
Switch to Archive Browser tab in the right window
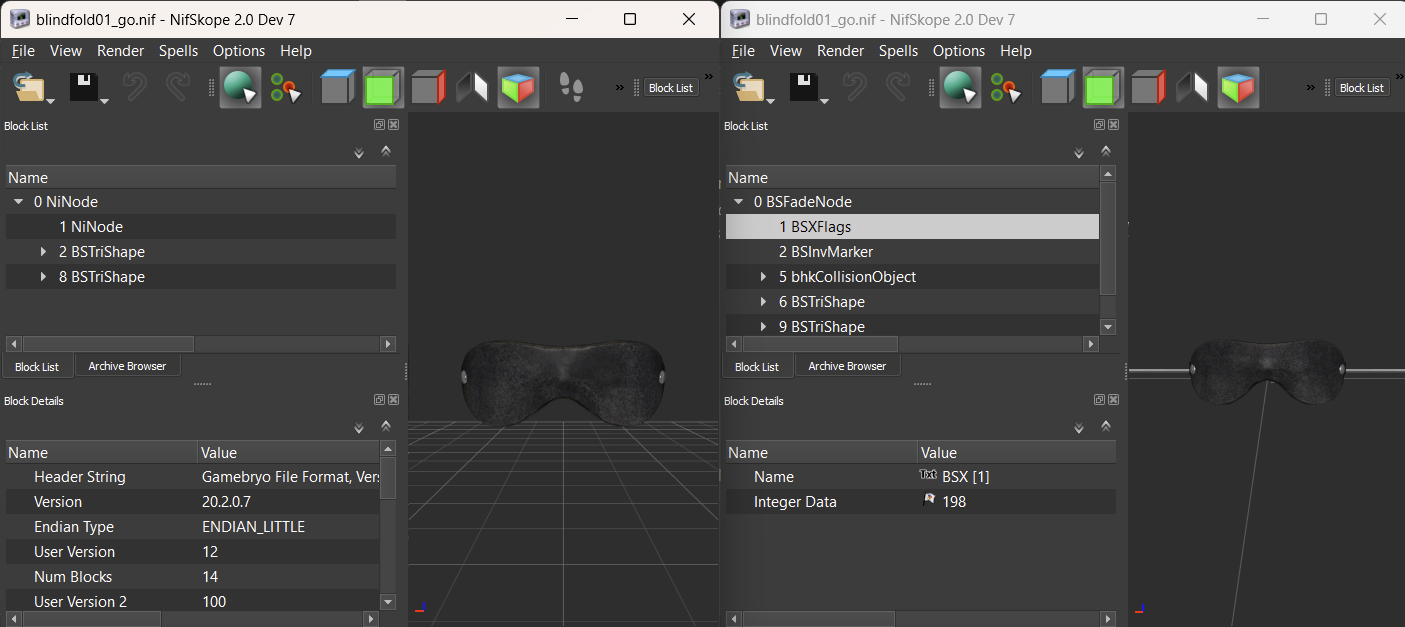coord(847,366)
